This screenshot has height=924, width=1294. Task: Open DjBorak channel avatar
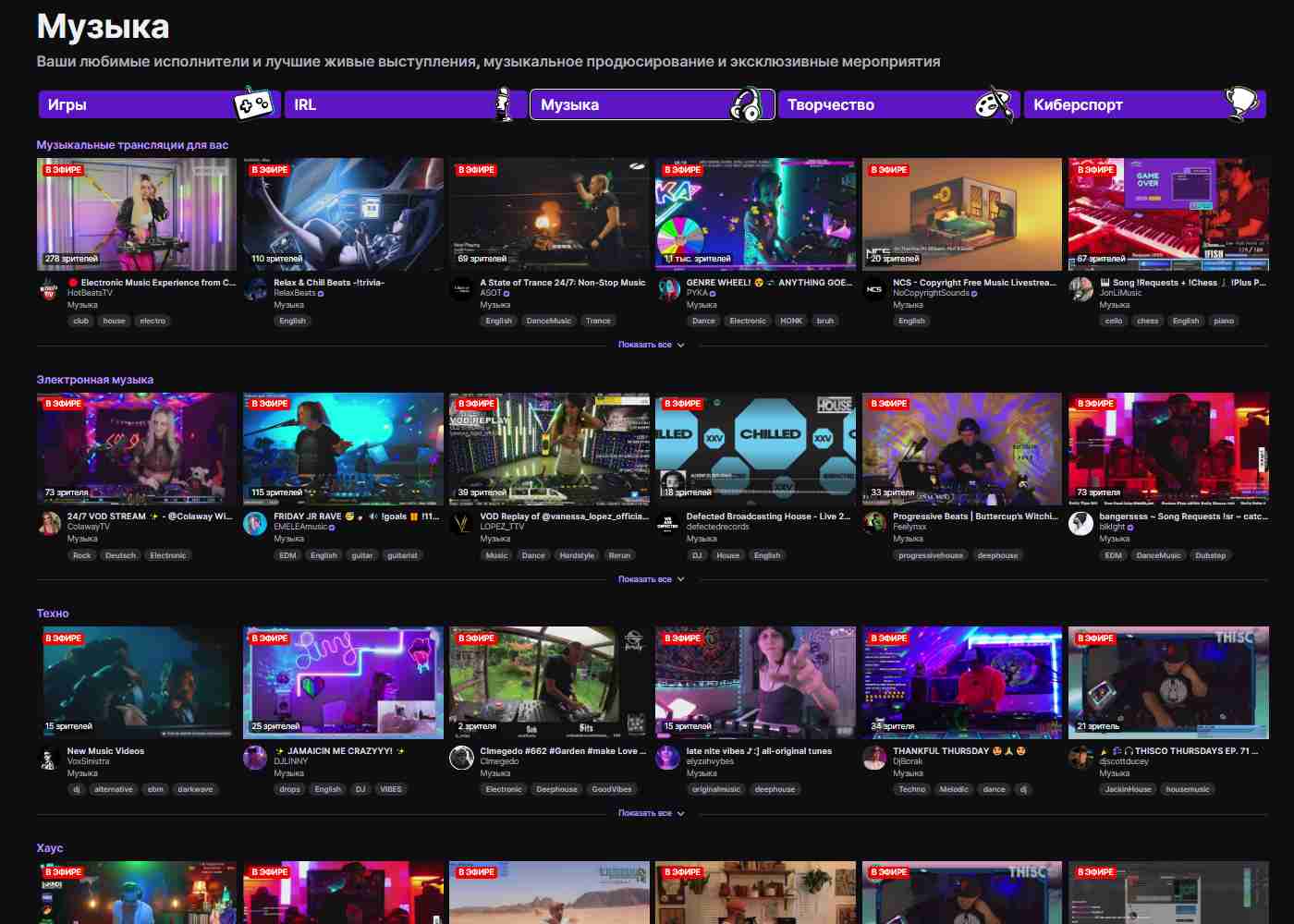[x=874, y=759]
